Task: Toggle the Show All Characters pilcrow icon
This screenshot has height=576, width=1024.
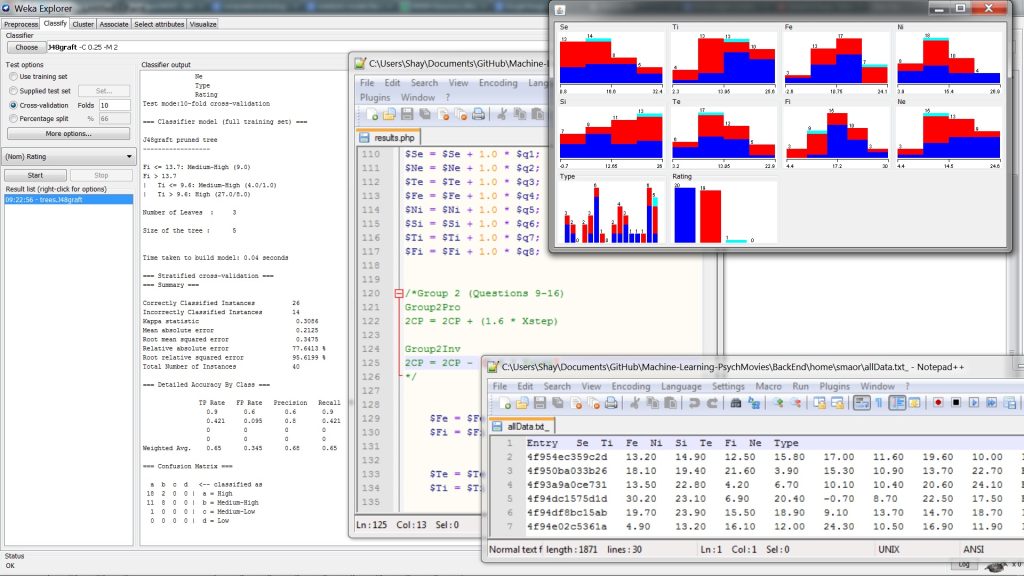Action: point(878,403)
